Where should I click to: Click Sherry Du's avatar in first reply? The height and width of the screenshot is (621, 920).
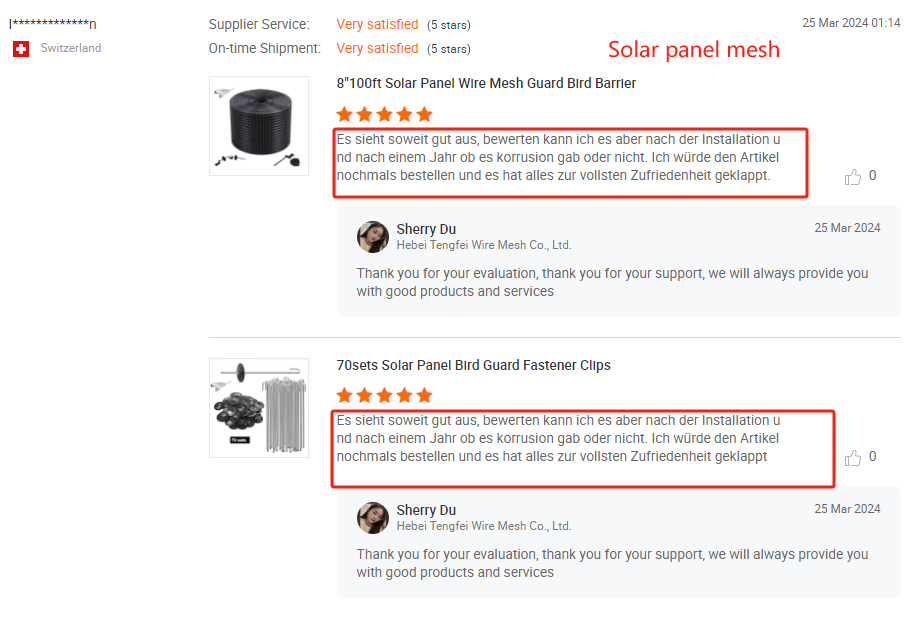tap(373, 237)
